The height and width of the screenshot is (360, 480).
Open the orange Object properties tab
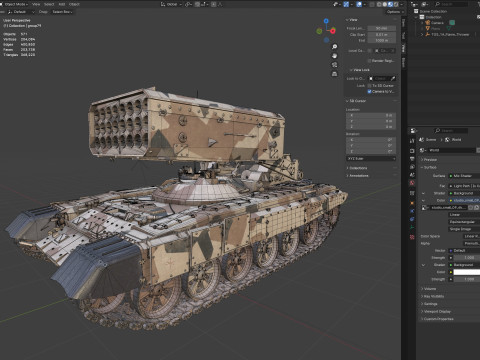click(x=412, y=203)
